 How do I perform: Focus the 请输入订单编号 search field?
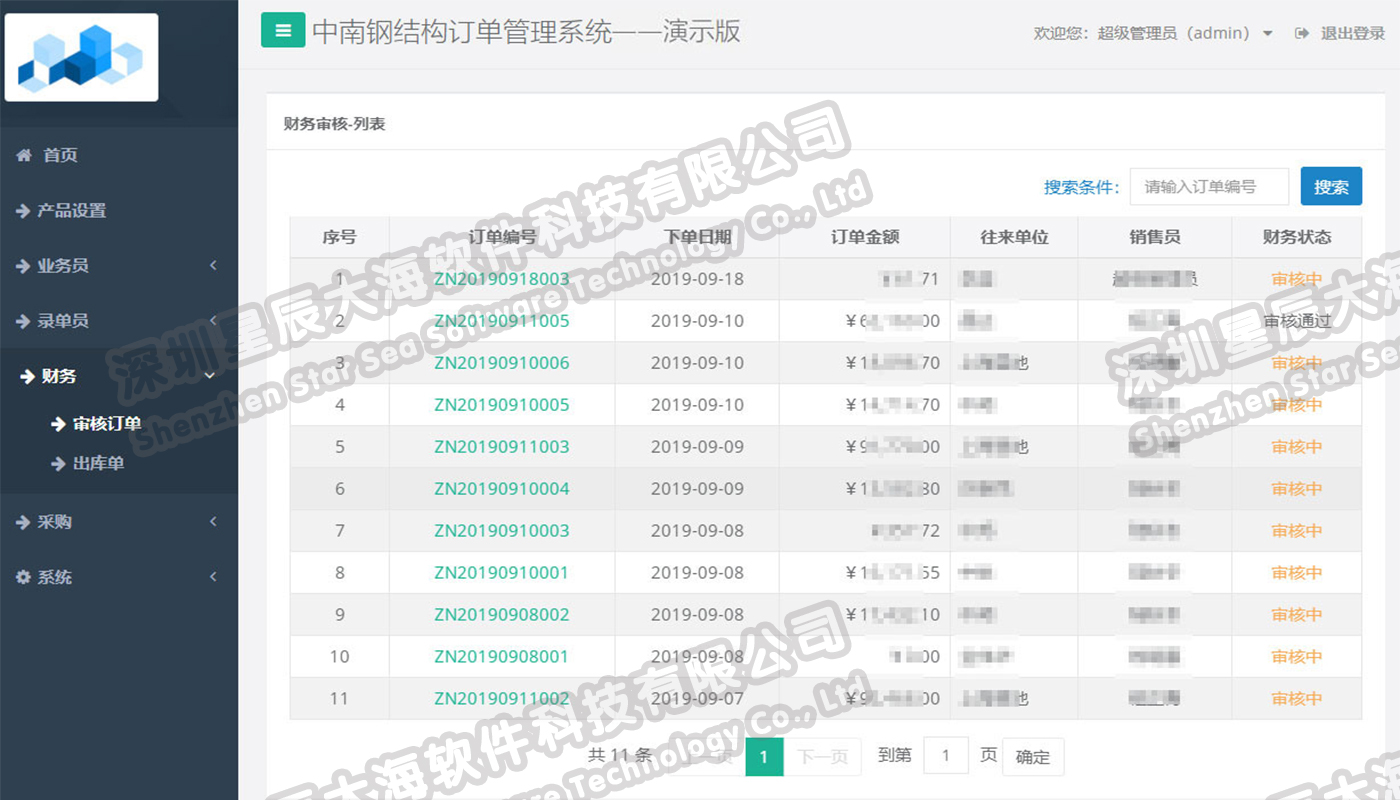pyautogui.click(x=1209, y=186)
